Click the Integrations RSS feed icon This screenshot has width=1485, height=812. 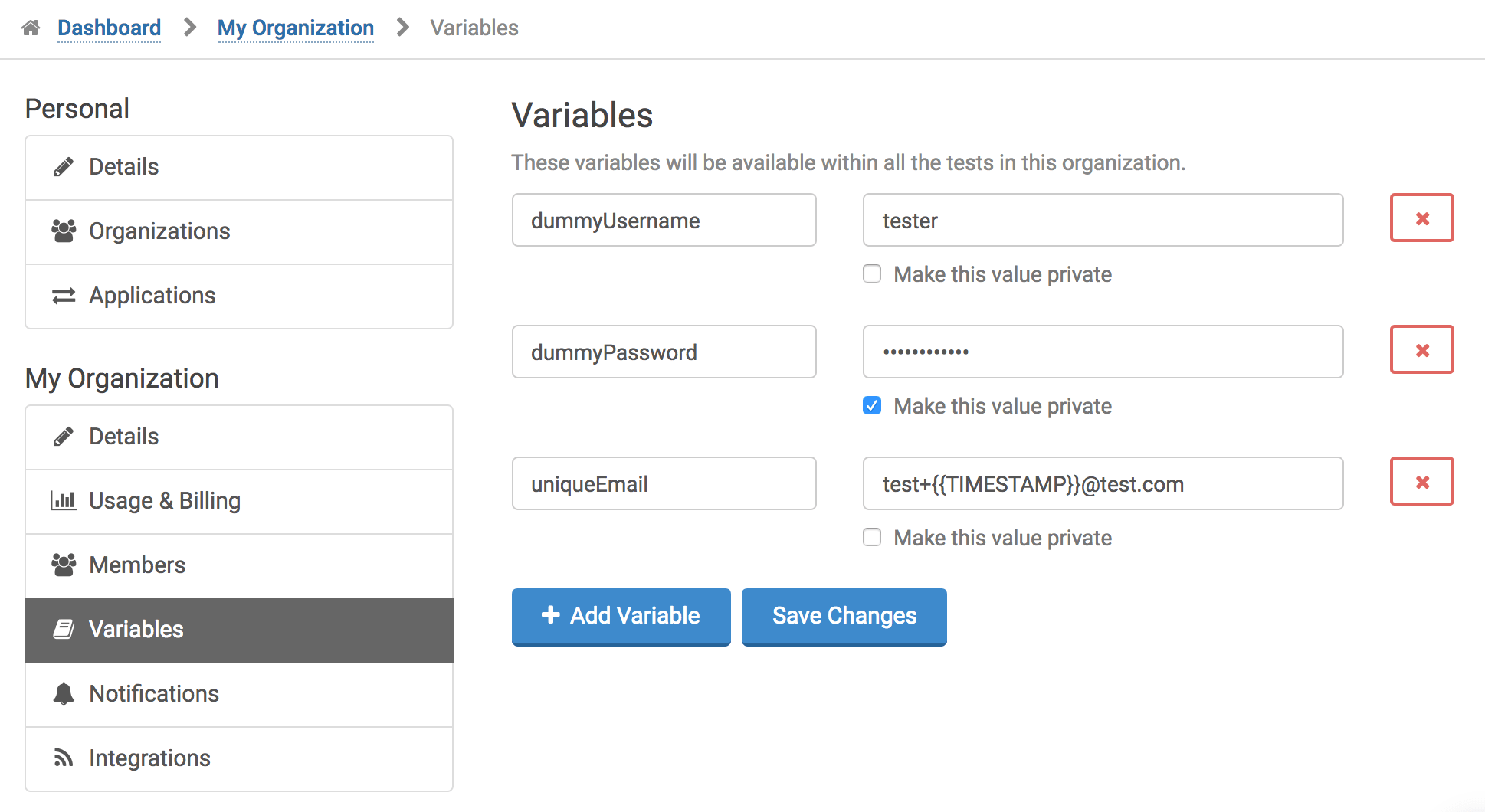pyautogui.click(x=64, y=758)
